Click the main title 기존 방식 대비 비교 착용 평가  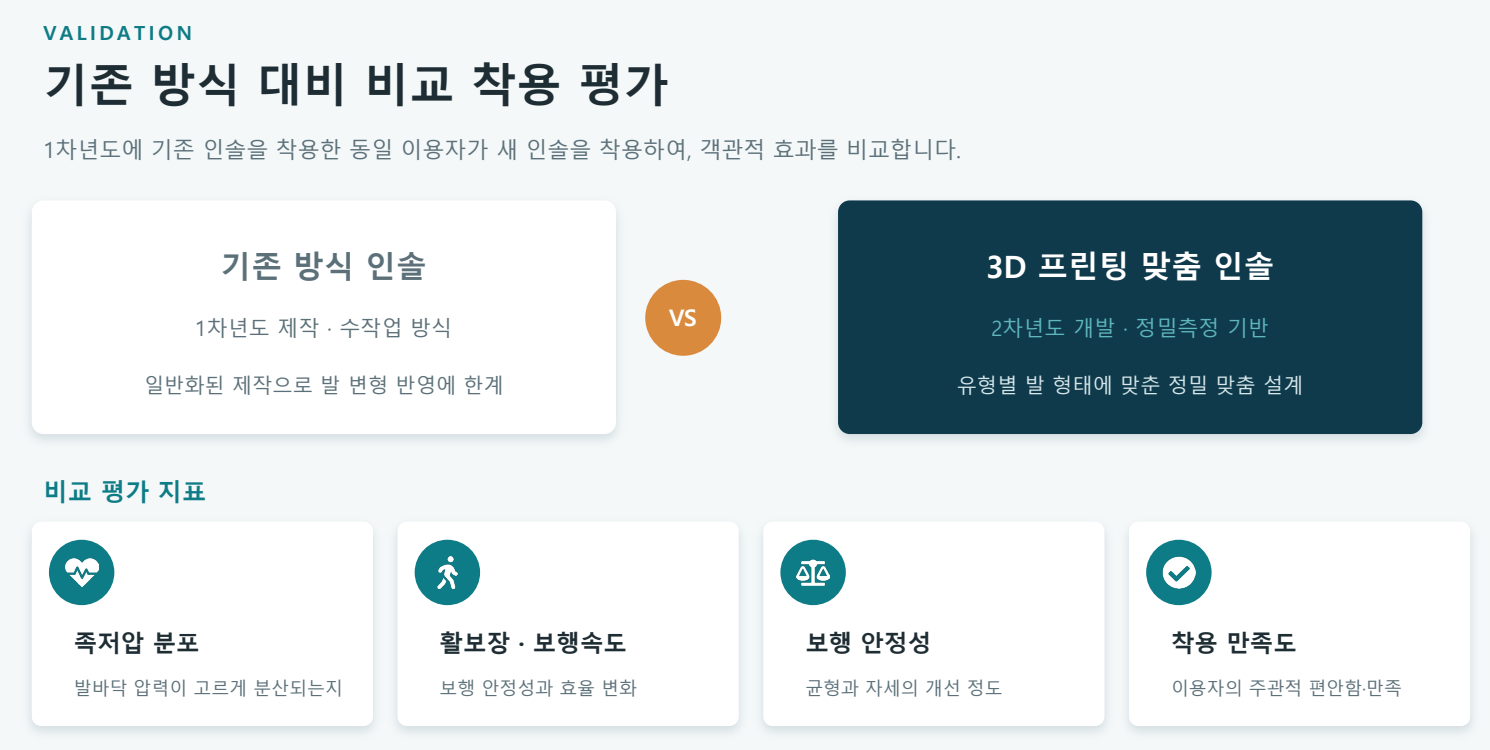pos(356,85)
